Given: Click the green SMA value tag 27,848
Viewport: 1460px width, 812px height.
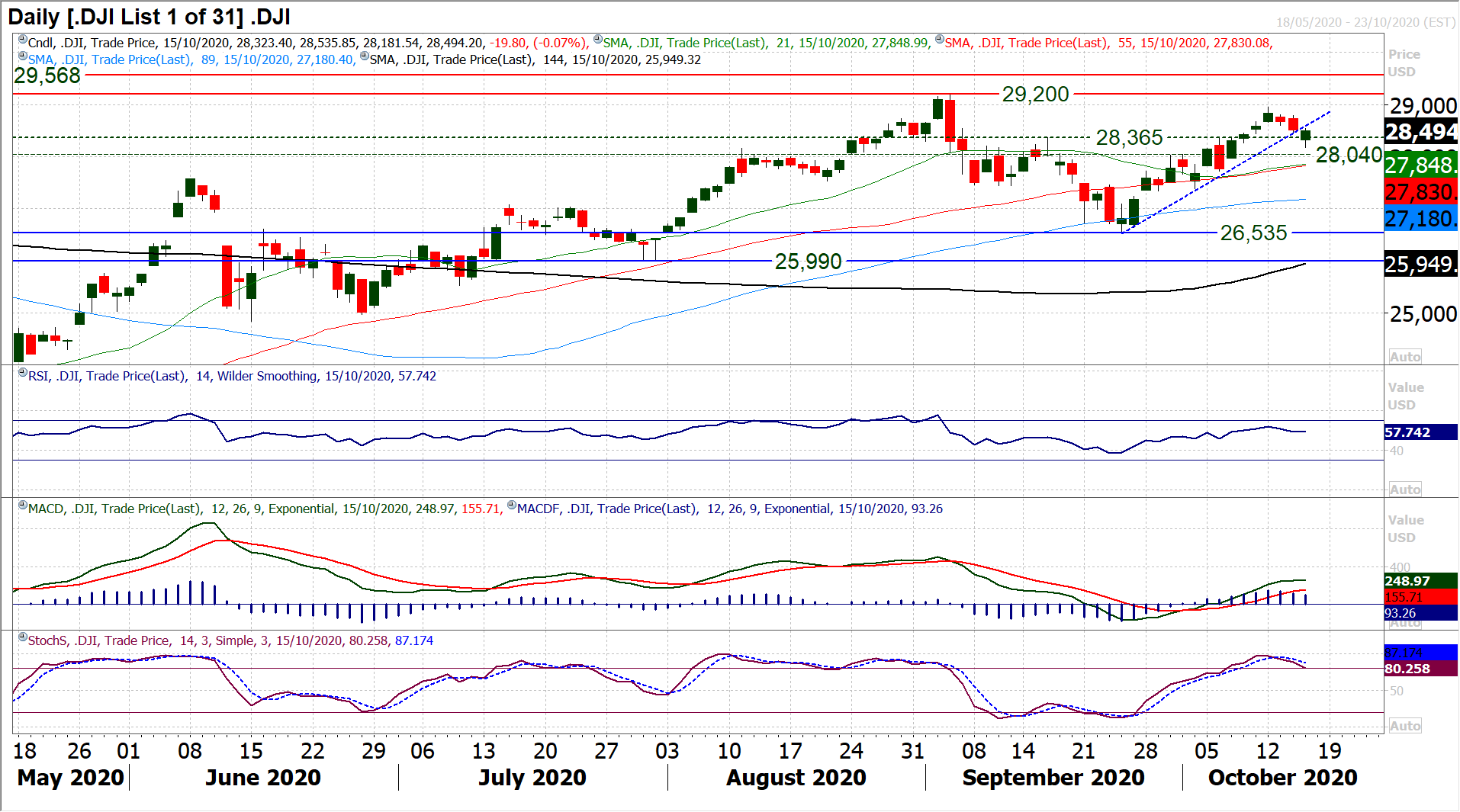Looking at the screenshot, I should pyautogui.click(x=1421, y=165).
